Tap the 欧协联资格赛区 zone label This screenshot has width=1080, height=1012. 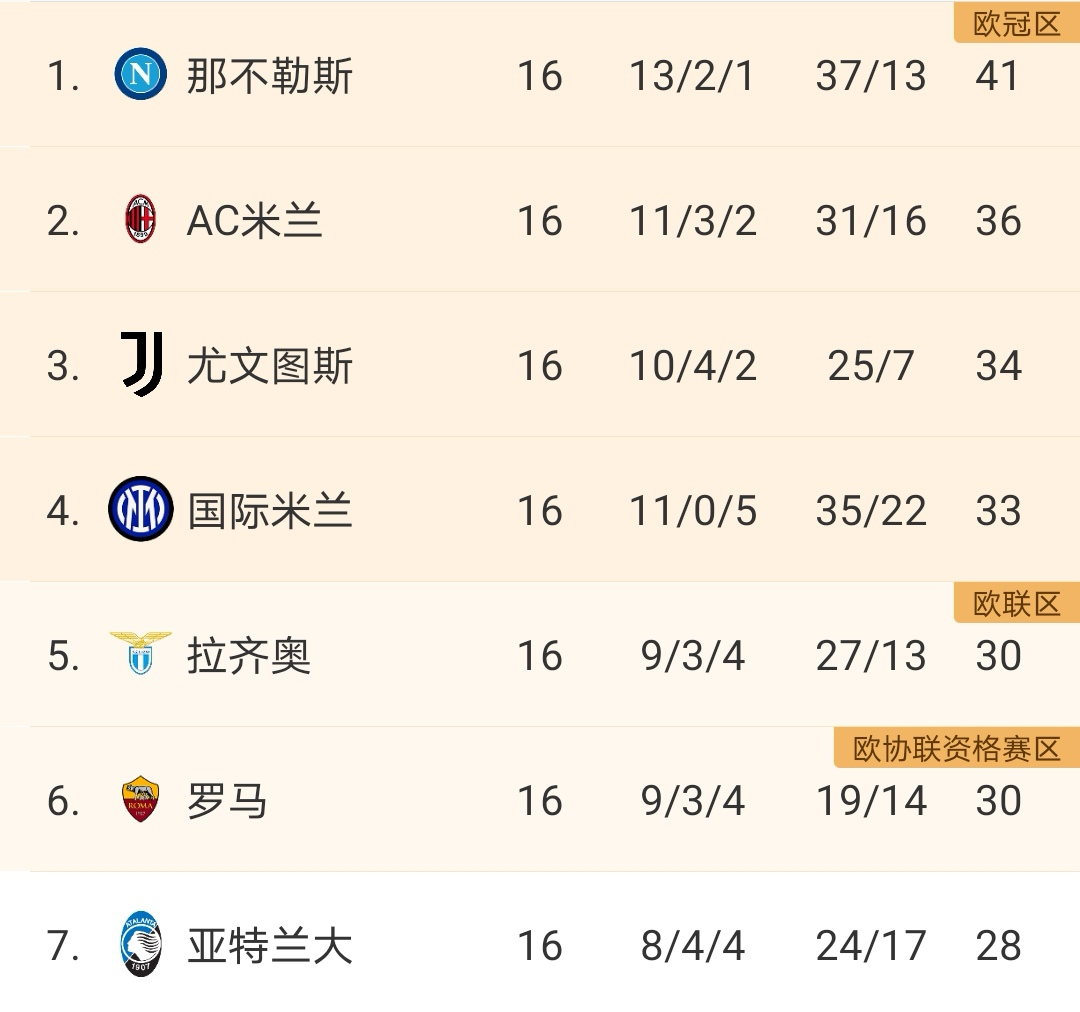[957, 749]
